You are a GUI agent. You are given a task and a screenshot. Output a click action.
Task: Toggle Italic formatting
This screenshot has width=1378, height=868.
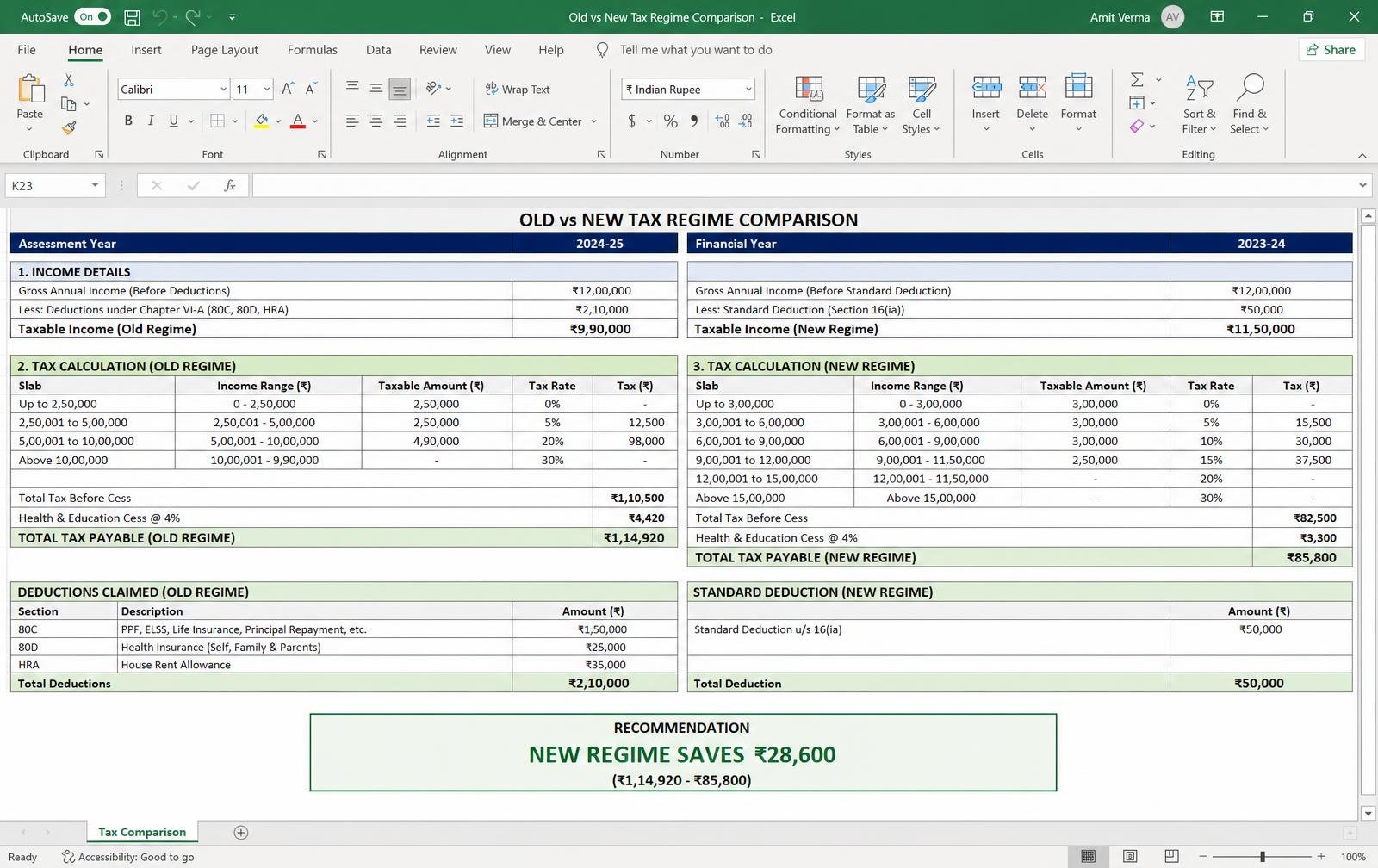tap(151, 121)
